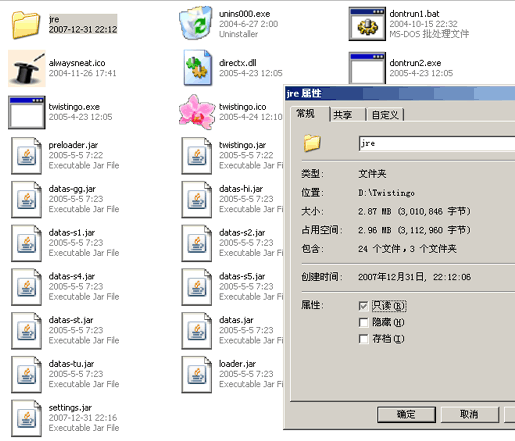Image resolution: width=515 pixels, height=441 pixels.
Task: Select the dontrun1.bat gear icon
Action: pyautogui.click(x=367, y=24)
